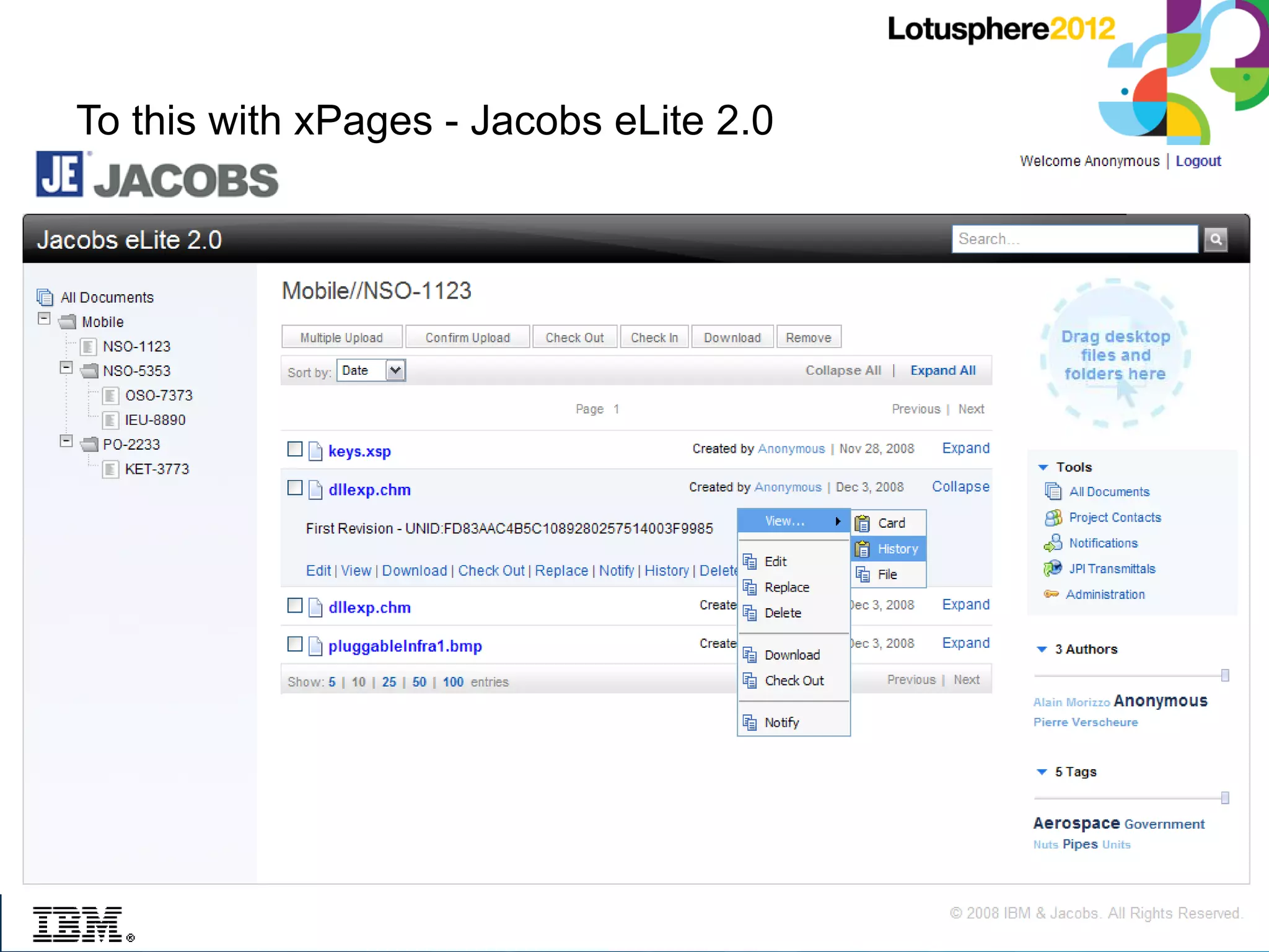Collapse the Tools panel section
This screenshot has width=1269, height=952.
pyautogui.click(x=1043, y=467)
